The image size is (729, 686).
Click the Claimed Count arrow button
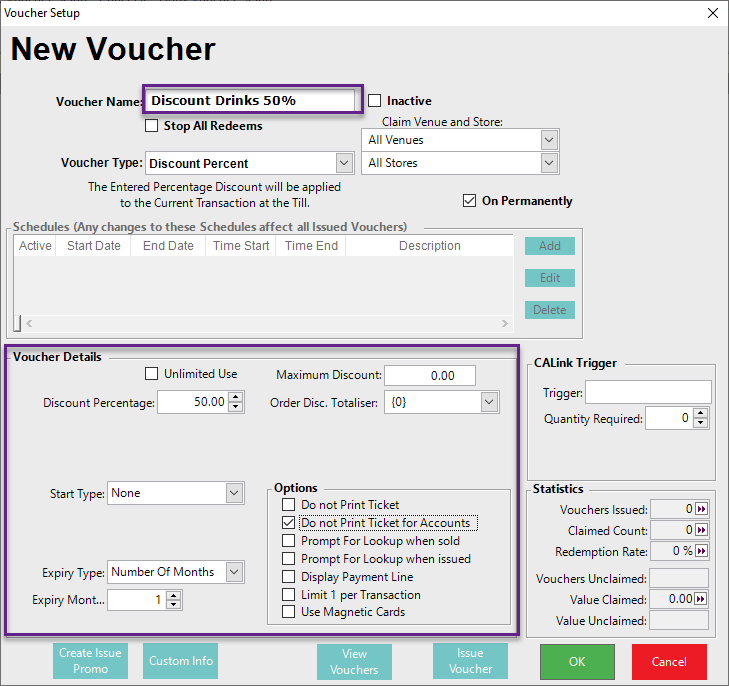pos(701,531)
